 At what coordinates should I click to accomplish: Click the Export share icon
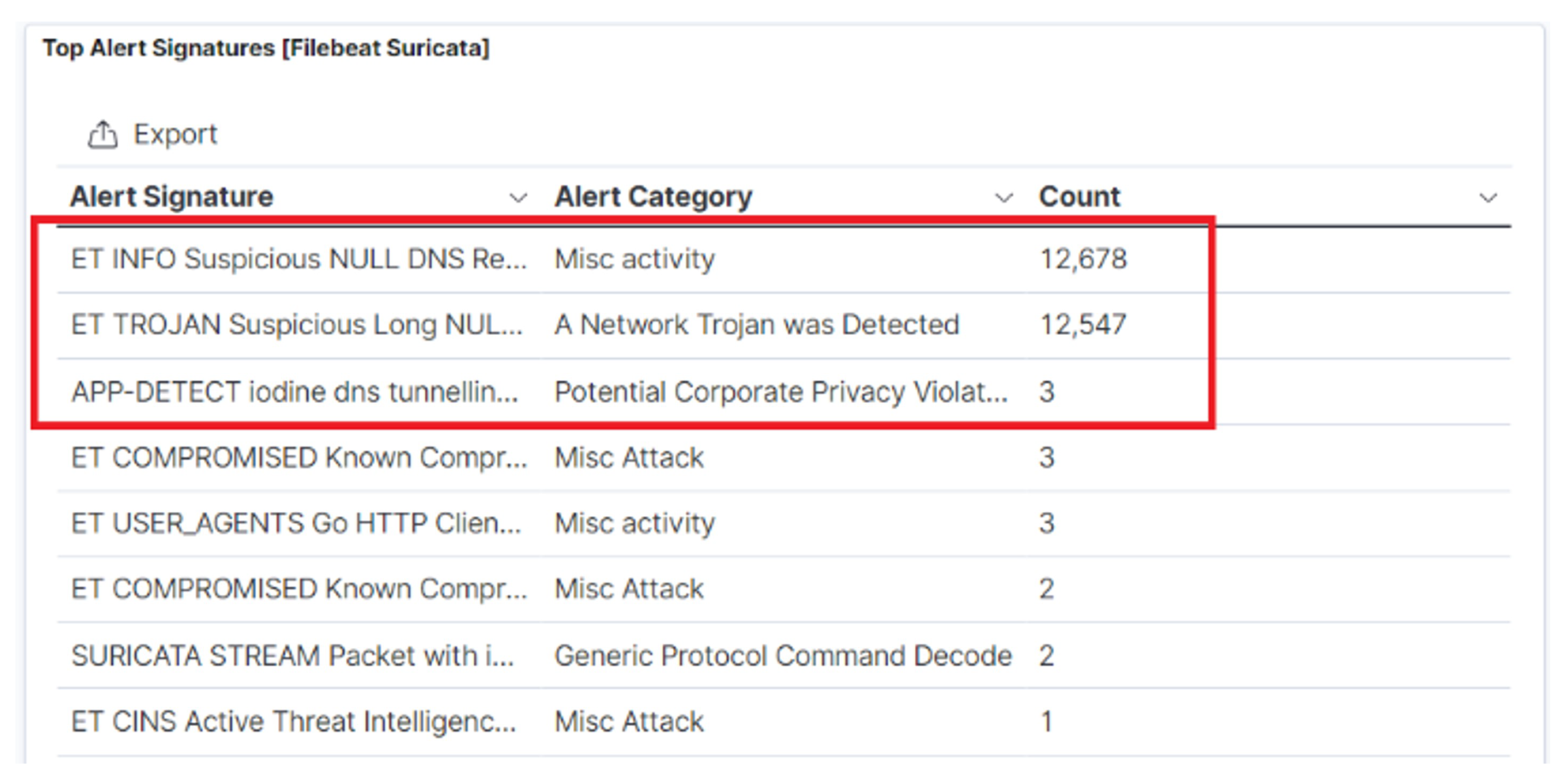tap(102, 134)
